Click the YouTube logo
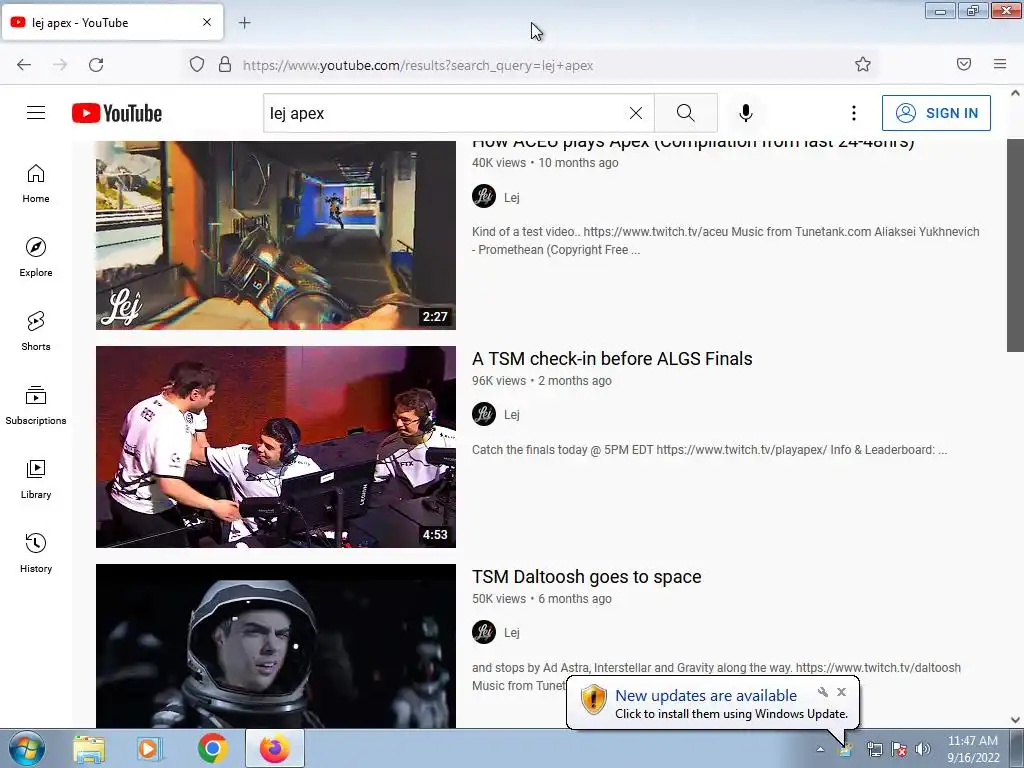Screen dimensions: 1024x768 [117, 113]
